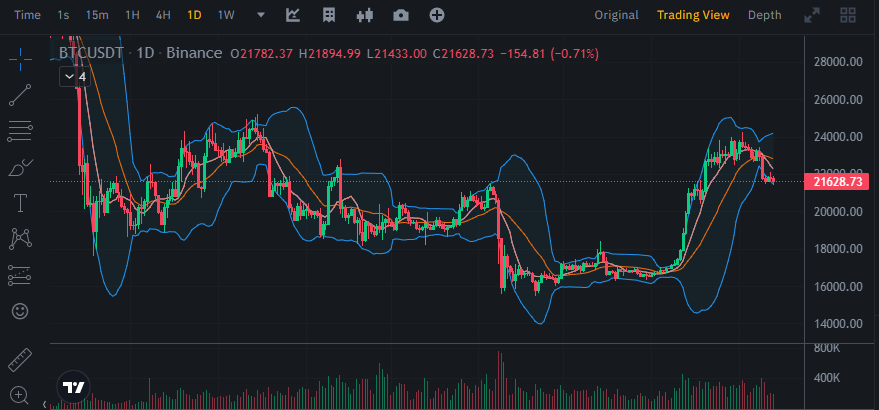Image resolution: width=879 pixels, height=410 pixels.
Task: Switch to 1s interval
Action: click(63, 15)
